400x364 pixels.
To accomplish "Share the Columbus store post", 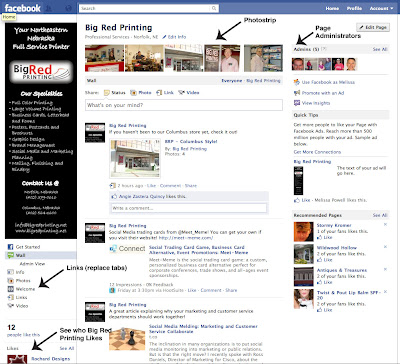I will pos(191,186).
